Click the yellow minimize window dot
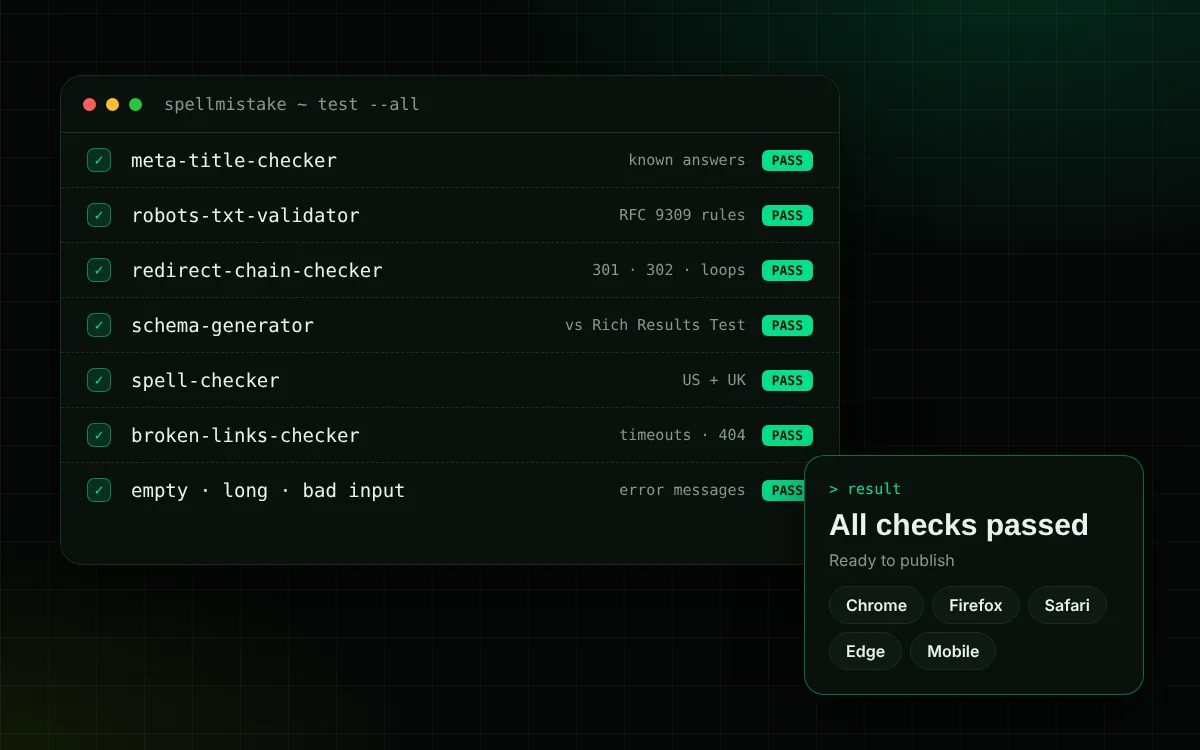The width and height of the screenshot is (1200, 750). (113, 104)
